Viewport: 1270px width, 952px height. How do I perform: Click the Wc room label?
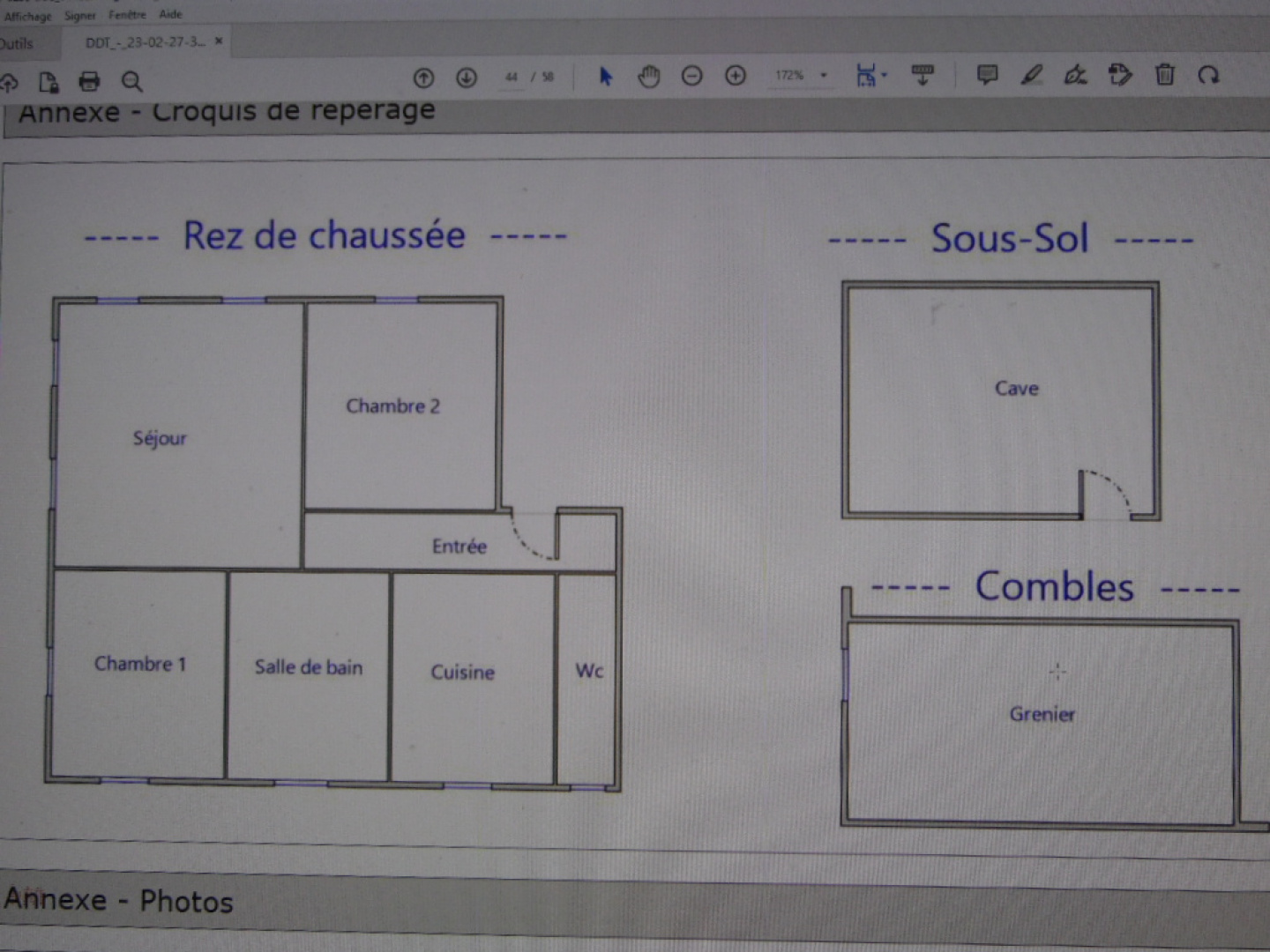[589, 671]
